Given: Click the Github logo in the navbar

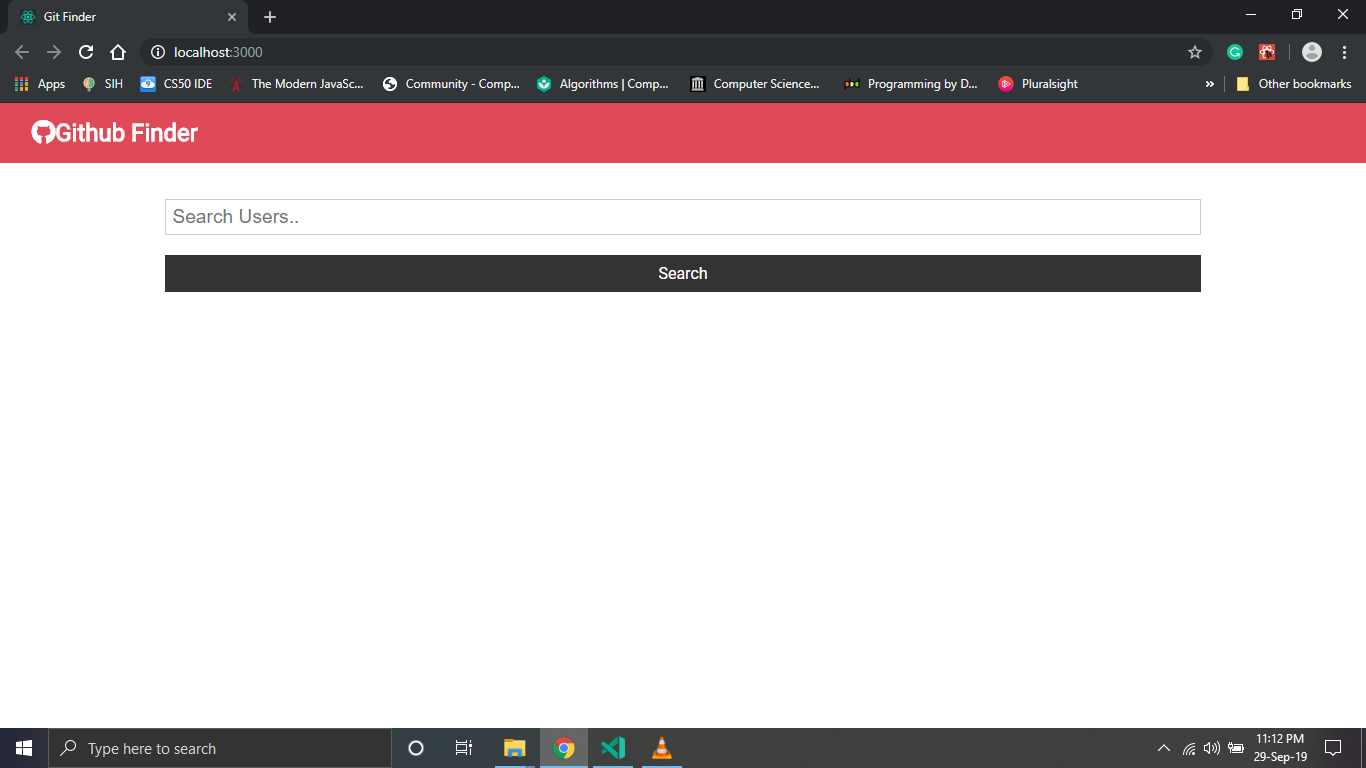Looking at the screenshot, I should pos(41,132).
